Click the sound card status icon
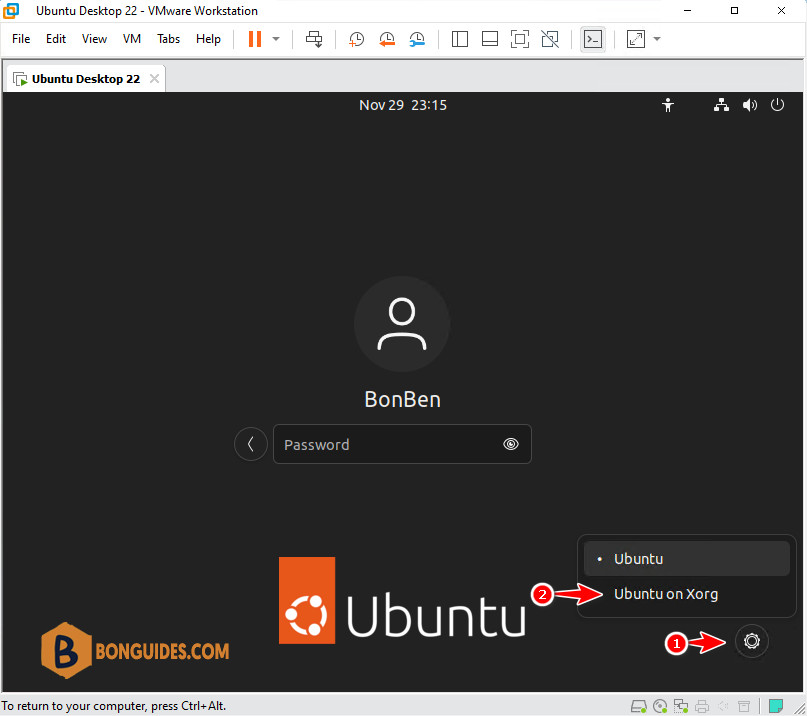 click(x=723, y=706)
